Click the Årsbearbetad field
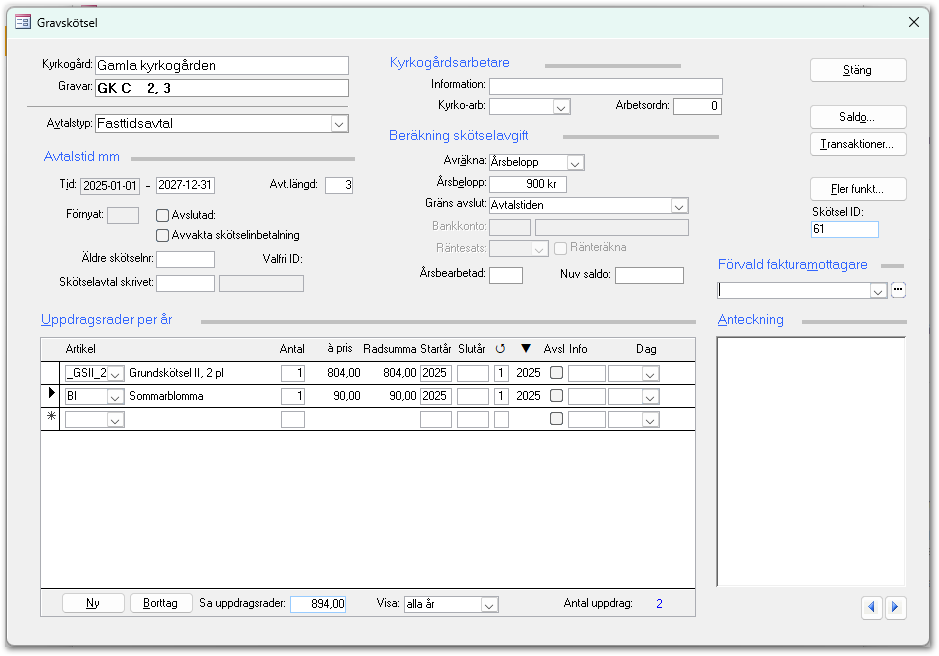Viewport: 939px width, 656px height. [x=506, y=275]
